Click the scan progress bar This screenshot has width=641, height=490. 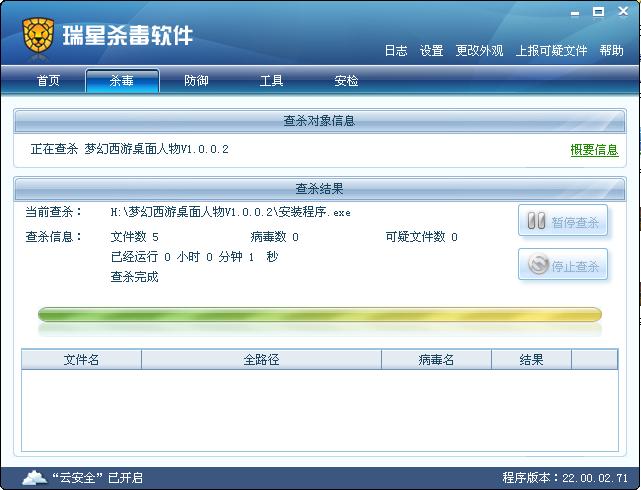point(320,315)
